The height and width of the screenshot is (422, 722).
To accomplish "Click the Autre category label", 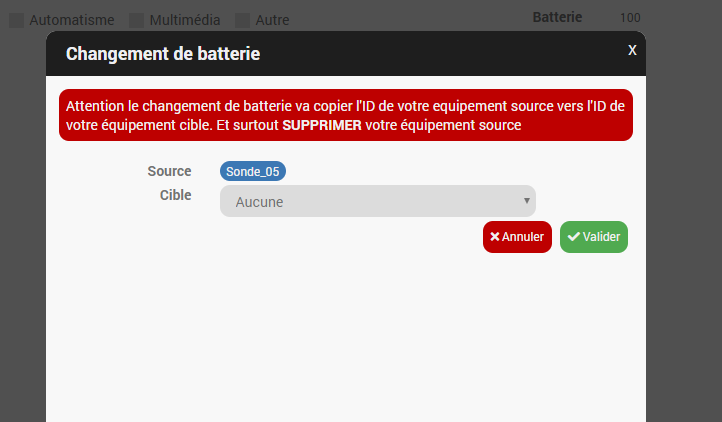I will click(273, 20).
